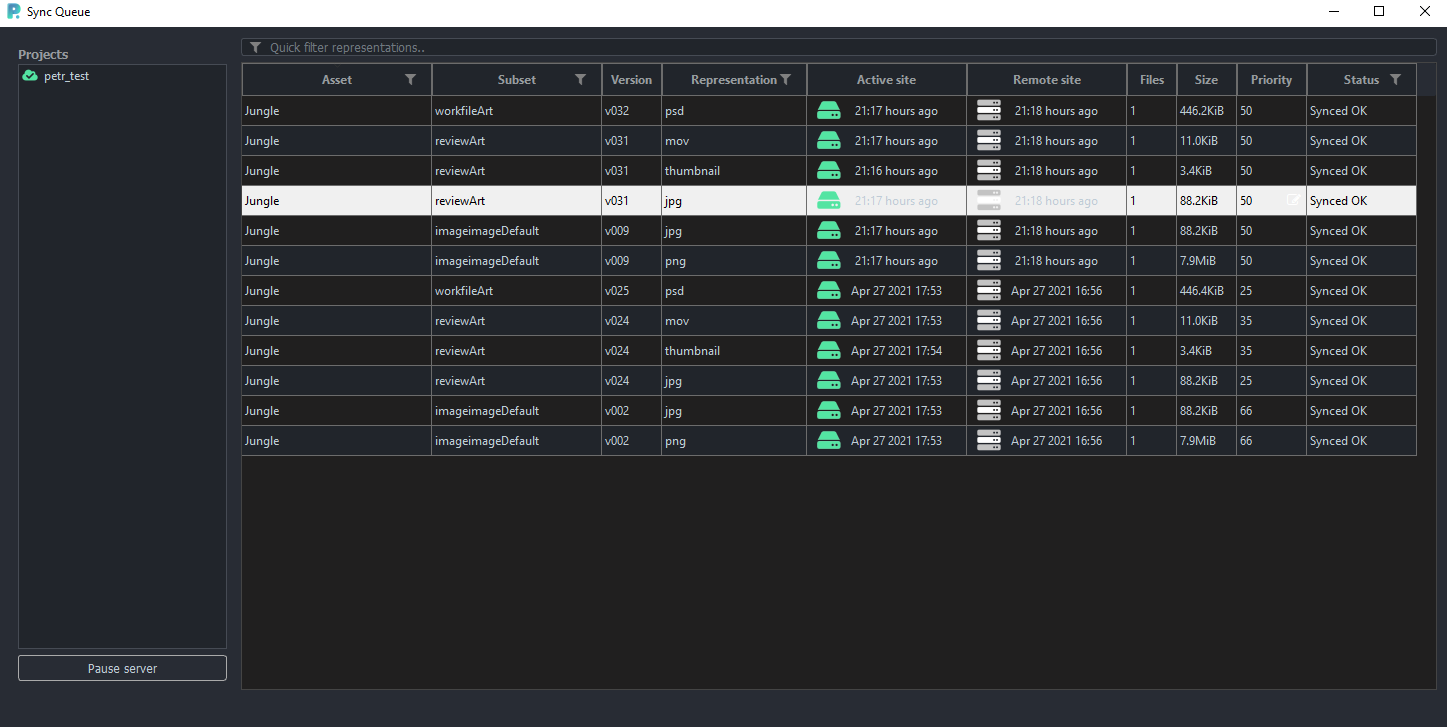Sort by the Size column header
This screenshot has width=1447, height=727.
tap(1206, 80)
